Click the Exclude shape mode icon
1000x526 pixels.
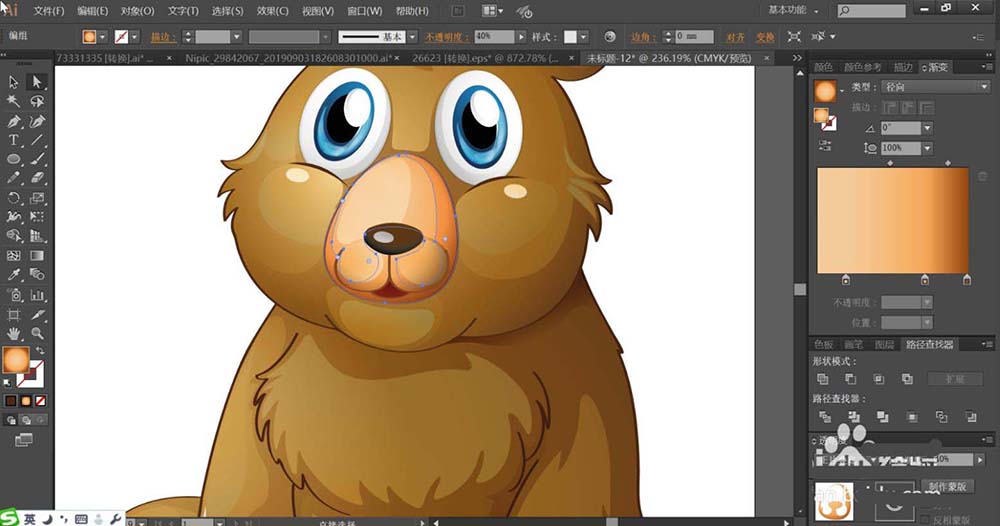pyautogui.click(x=907, y=379)
